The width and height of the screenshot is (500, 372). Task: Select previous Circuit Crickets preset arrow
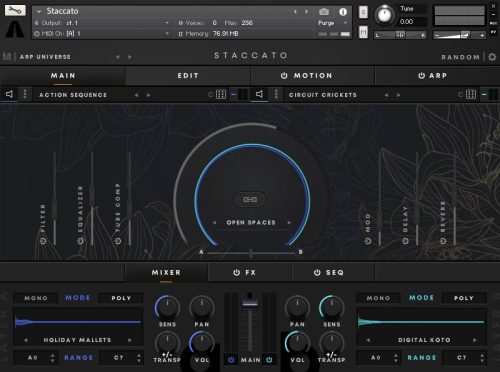[x=386, y=95]
